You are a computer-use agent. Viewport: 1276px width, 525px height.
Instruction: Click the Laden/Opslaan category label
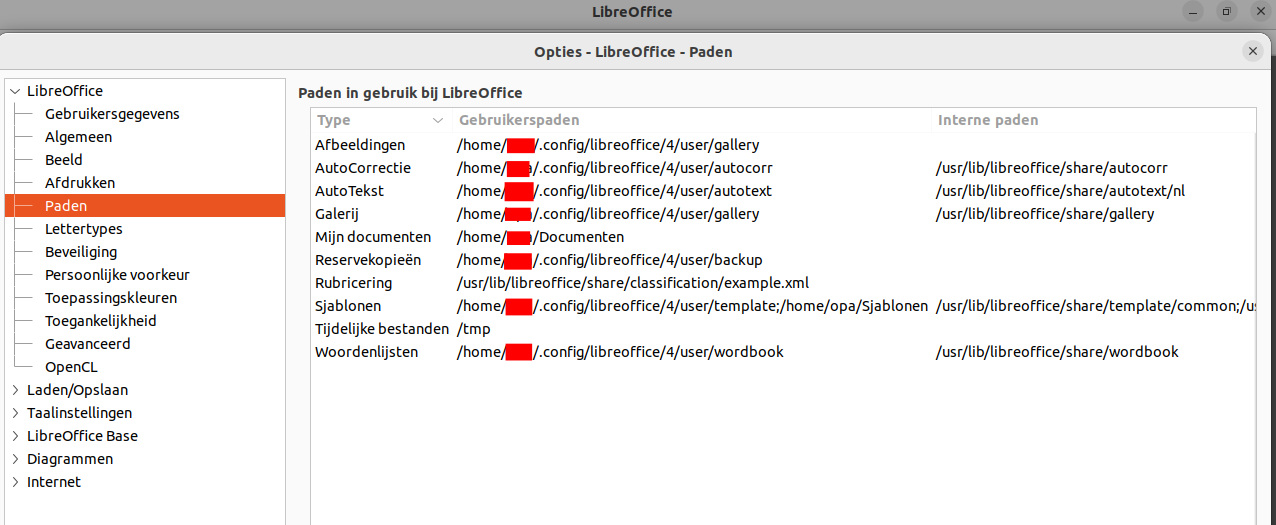pyautogui.click(x=77, y=390)
